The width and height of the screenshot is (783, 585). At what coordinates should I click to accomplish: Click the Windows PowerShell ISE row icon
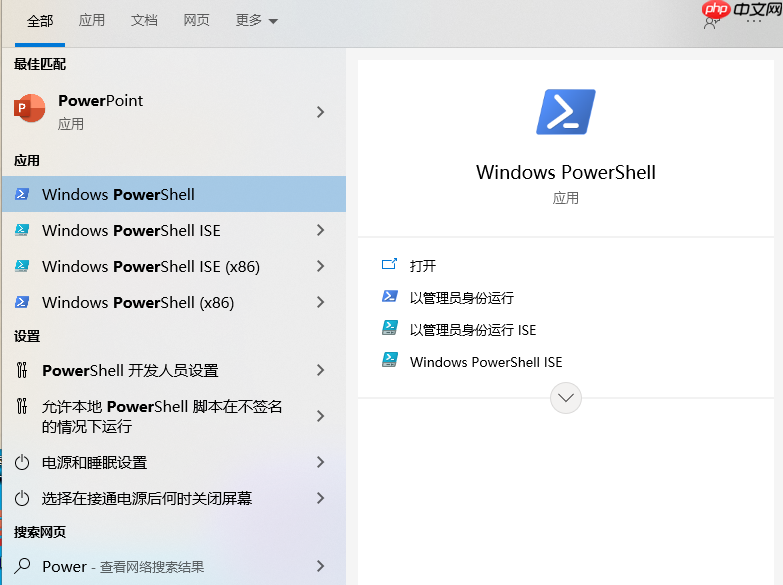(22, 230)
